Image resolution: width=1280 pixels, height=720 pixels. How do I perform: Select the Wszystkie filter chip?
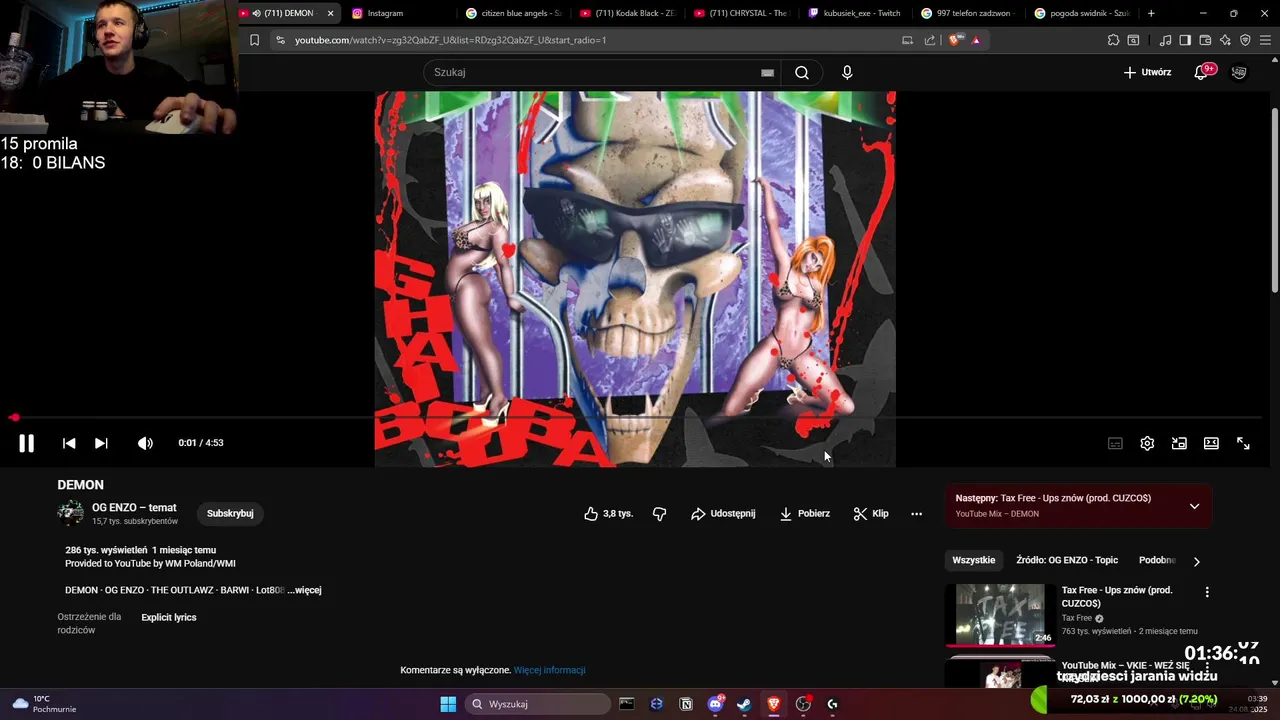click(x=974, y=560)
